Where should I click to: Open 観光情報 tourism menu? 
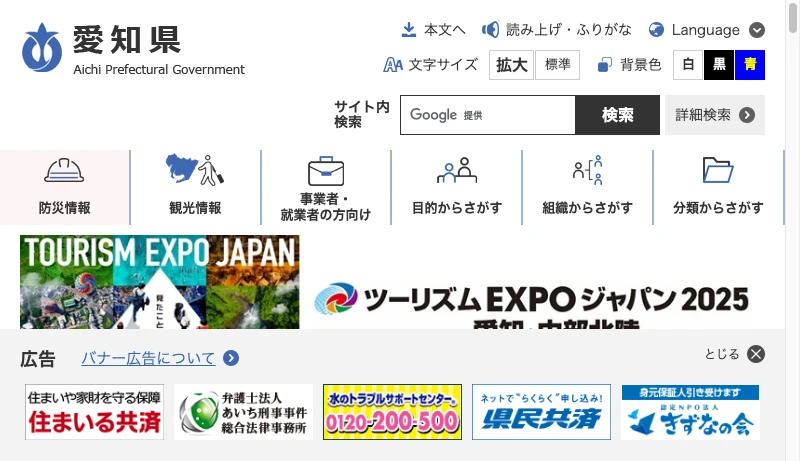pos(195,187)
